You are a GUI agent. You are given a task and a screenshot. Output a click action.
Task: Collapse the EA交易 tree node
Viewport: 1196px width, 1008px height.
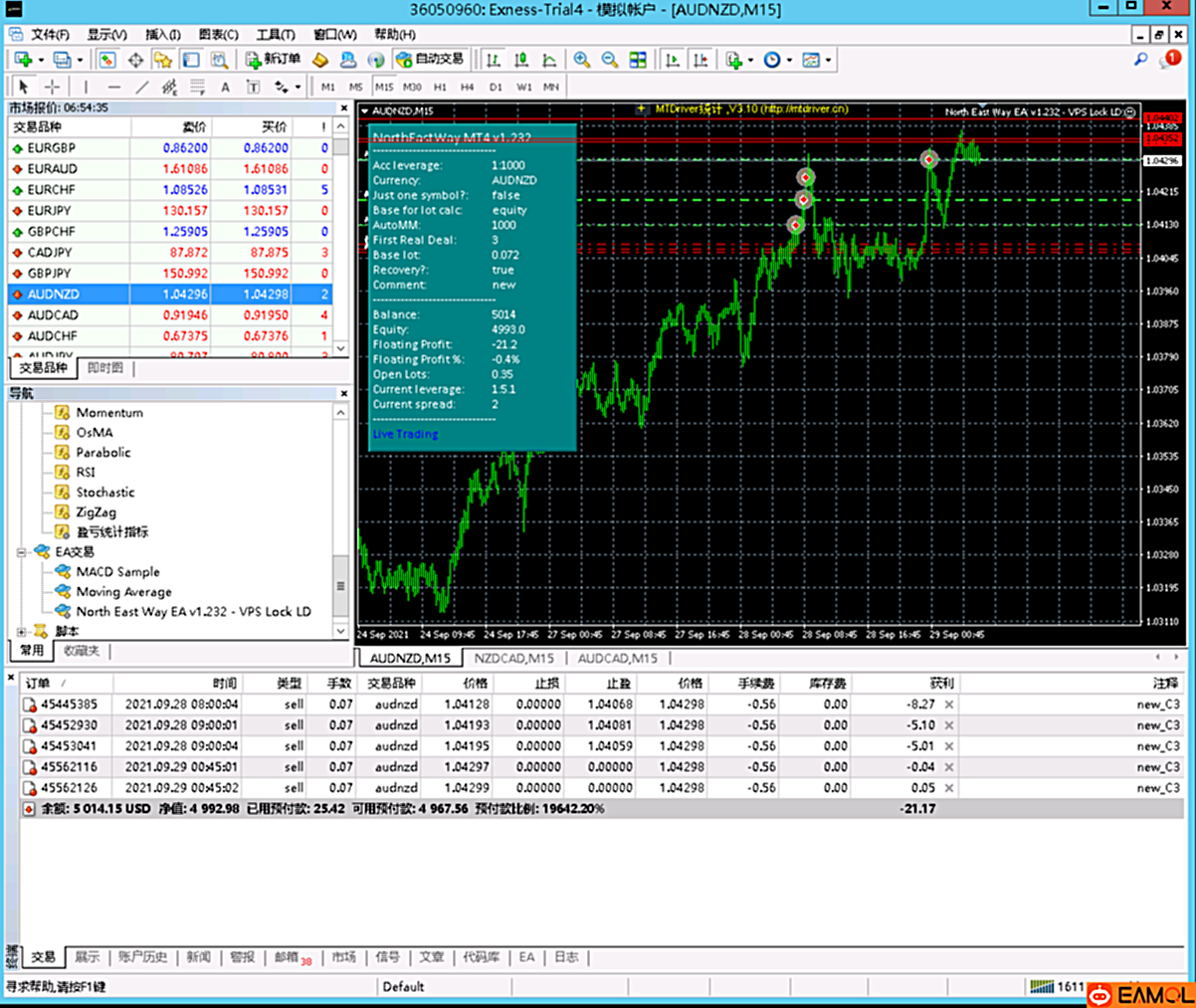(x=21, y=551)
